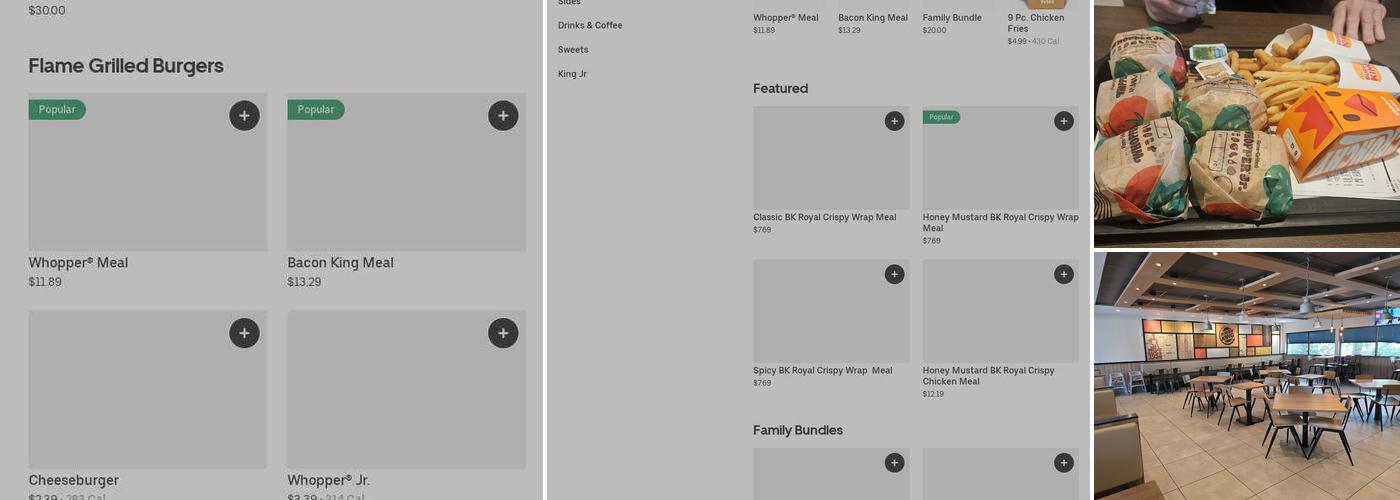Screen dimensions: 1400x500
Task: Select small Bacon King Meal title beside Family Bundle
Action: pyautogui.click(x=873, y=18)
